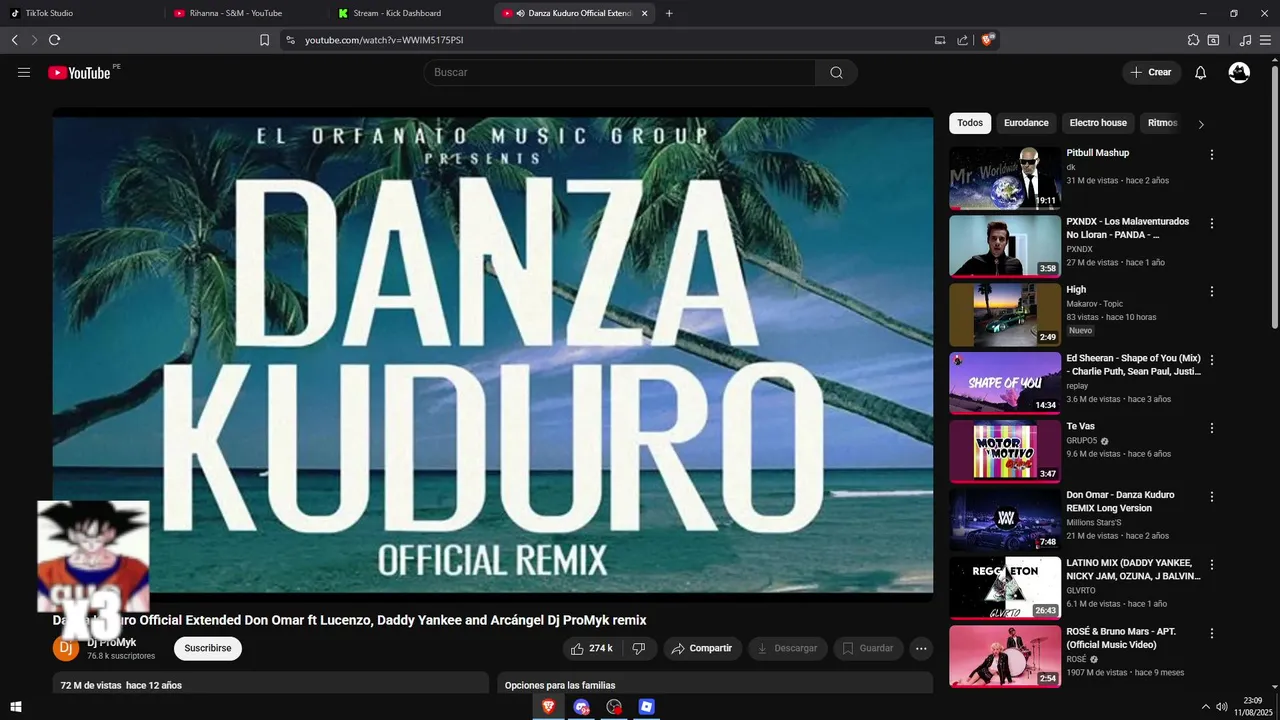Screen dimensions: 1280x720
Task: Click the Descargar button
Action: point(787,648)
